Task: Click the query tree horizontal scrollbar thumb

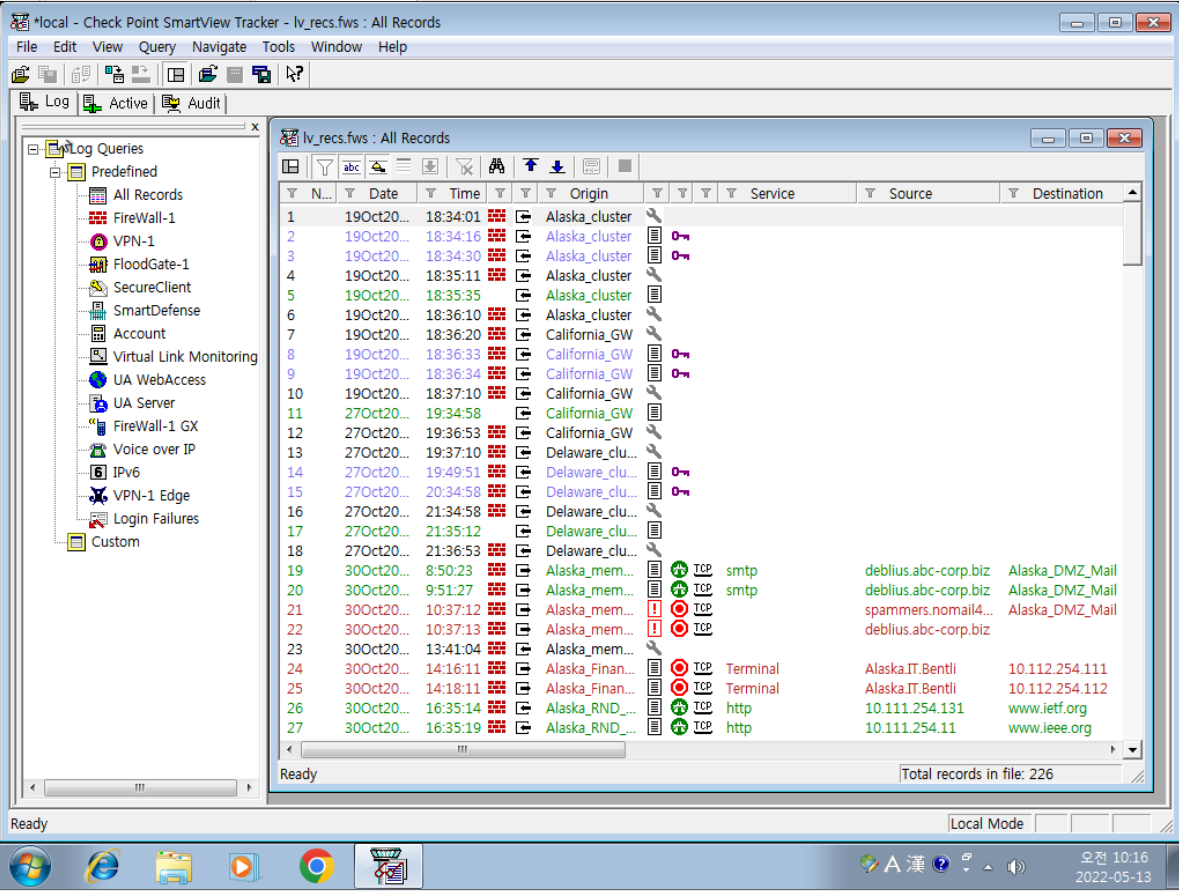Action: [140, 788]
